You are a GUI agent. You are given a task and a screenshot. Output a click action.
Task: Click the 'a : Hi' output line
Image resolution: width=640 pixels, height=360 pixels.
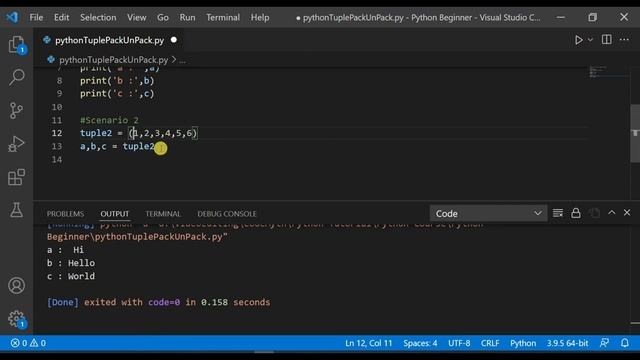coord(65,250)
